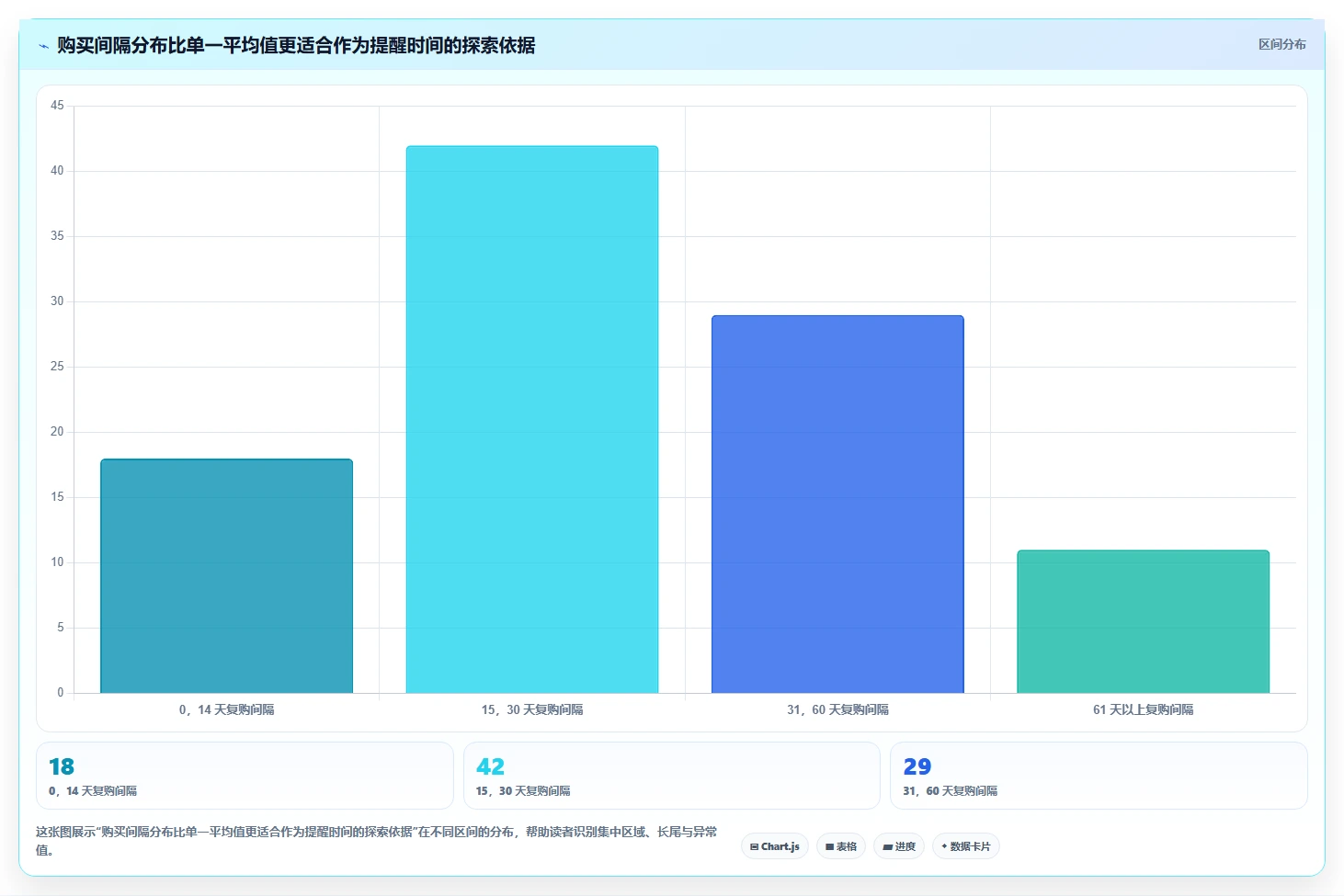
Task: Click the 区间分布 tag in header
Action: coord(1281,44)
